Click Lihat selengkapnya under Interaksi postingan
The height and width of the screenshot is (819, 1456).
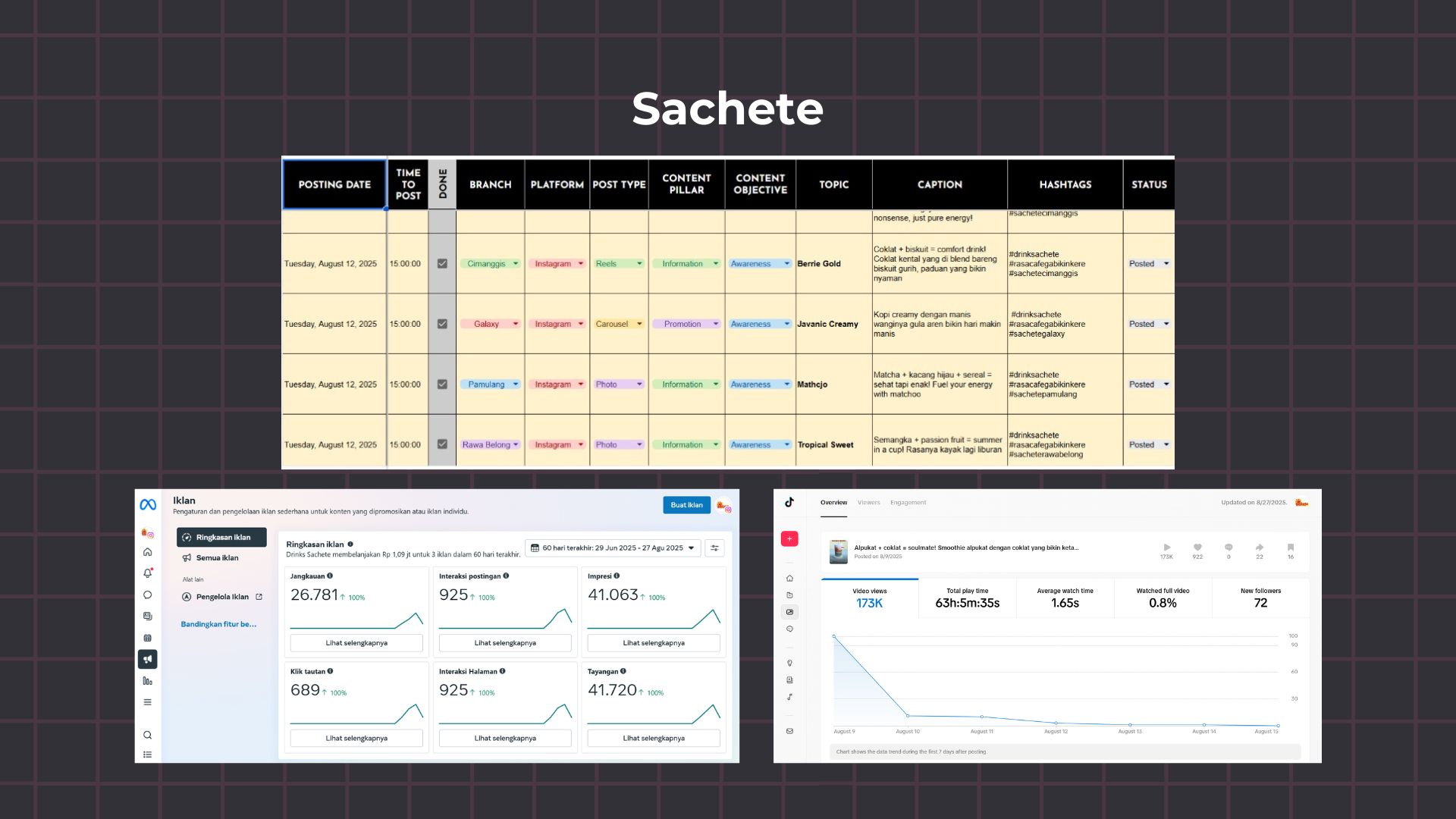505,643
